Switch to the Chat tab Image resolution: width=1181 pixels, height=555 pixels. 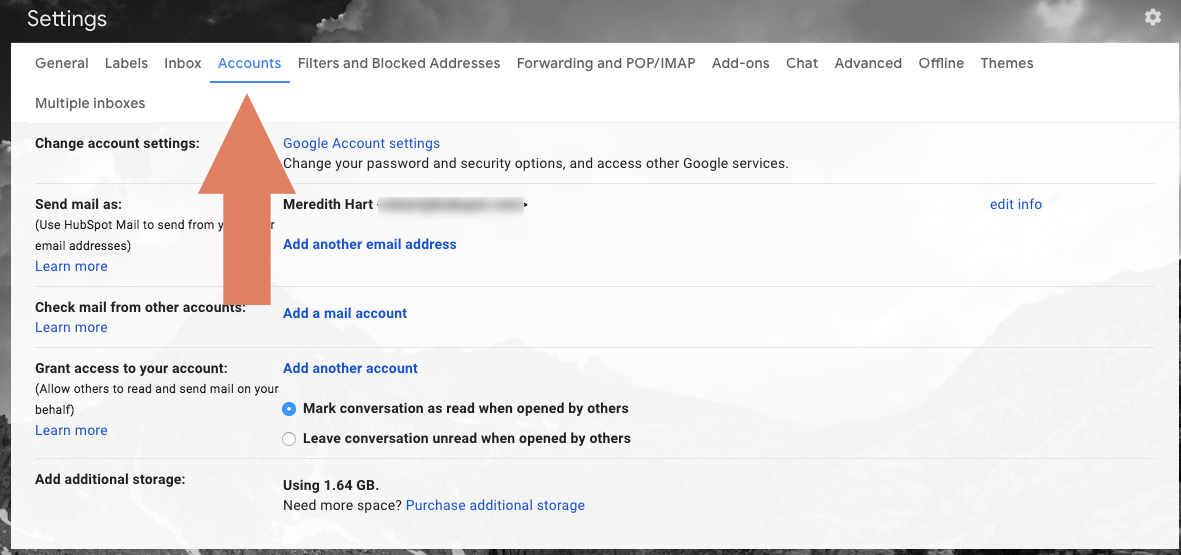802,63
